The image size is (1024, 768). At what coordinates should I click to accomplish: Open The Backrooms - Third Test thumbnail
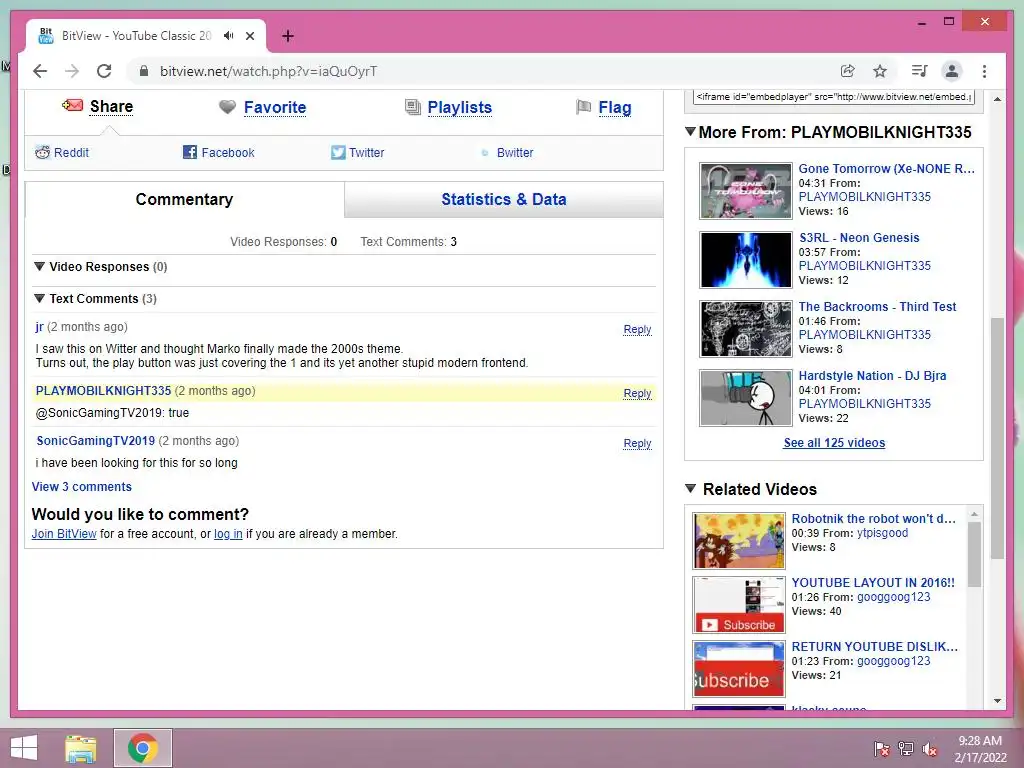745,328
